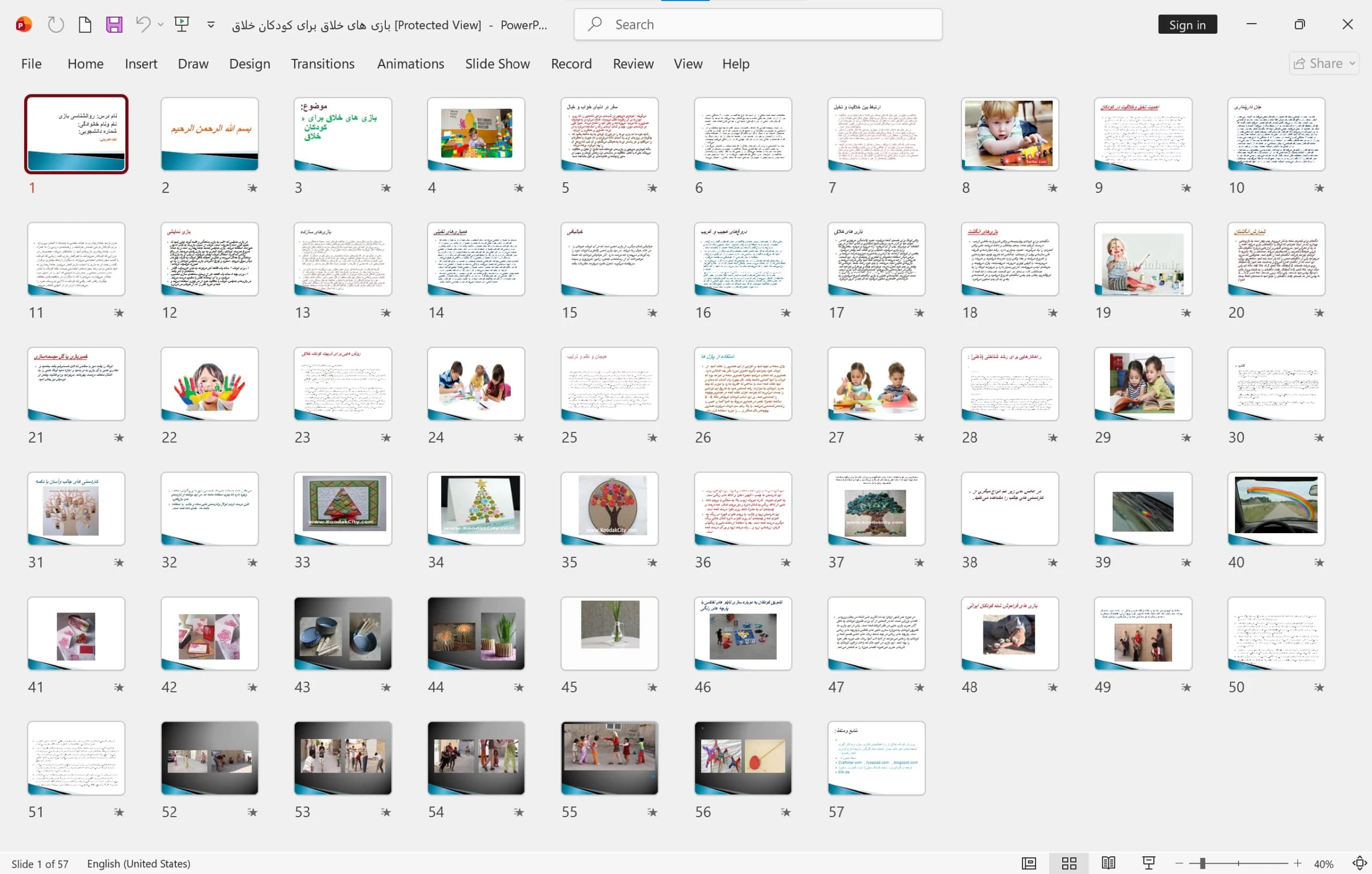Click in the Search box
The image size is (1372, 874).
(758, 25)
